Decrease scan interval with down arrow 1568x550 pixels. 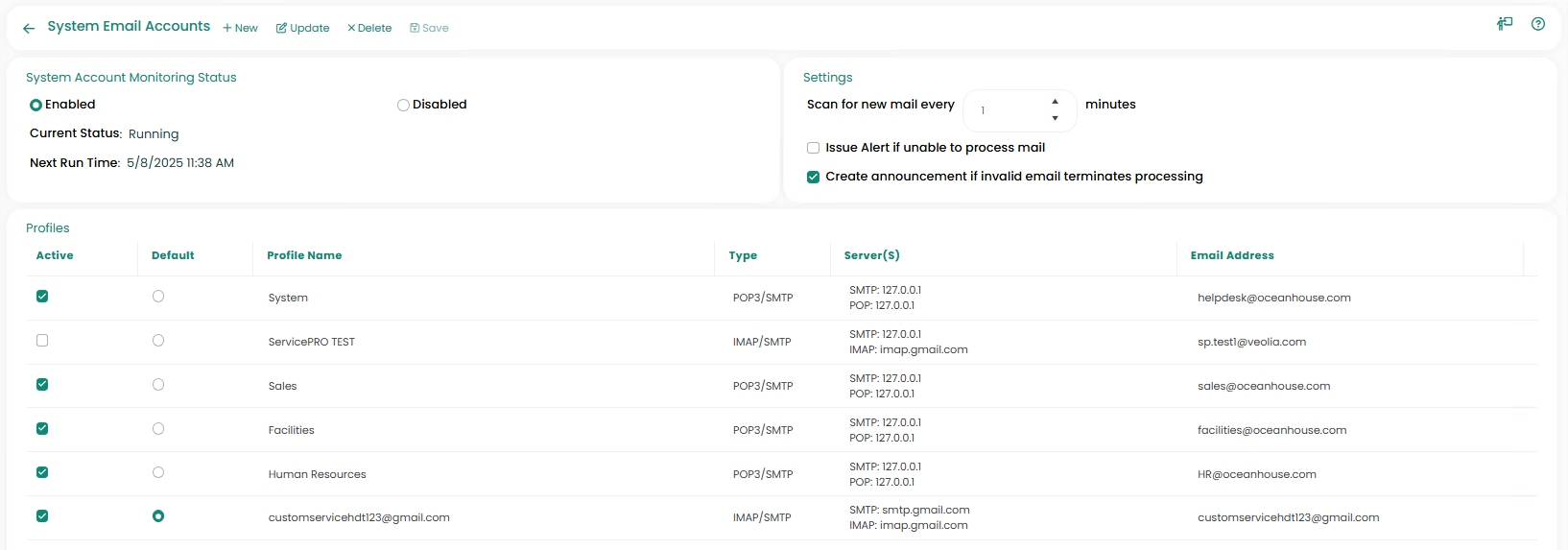tap(1055, 118)
